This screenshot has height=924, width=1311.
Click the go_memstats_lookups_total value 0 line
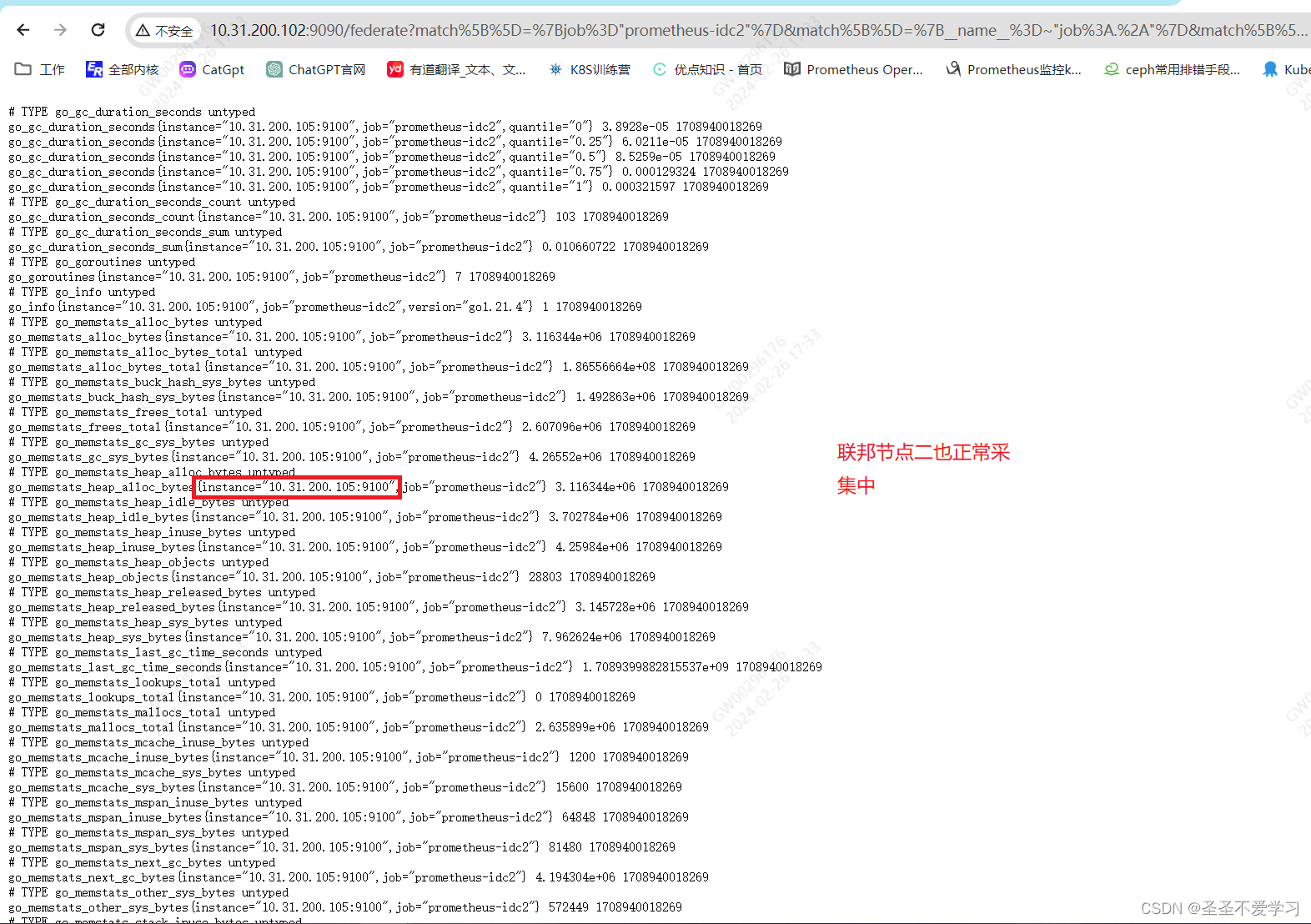click(322, 697)
